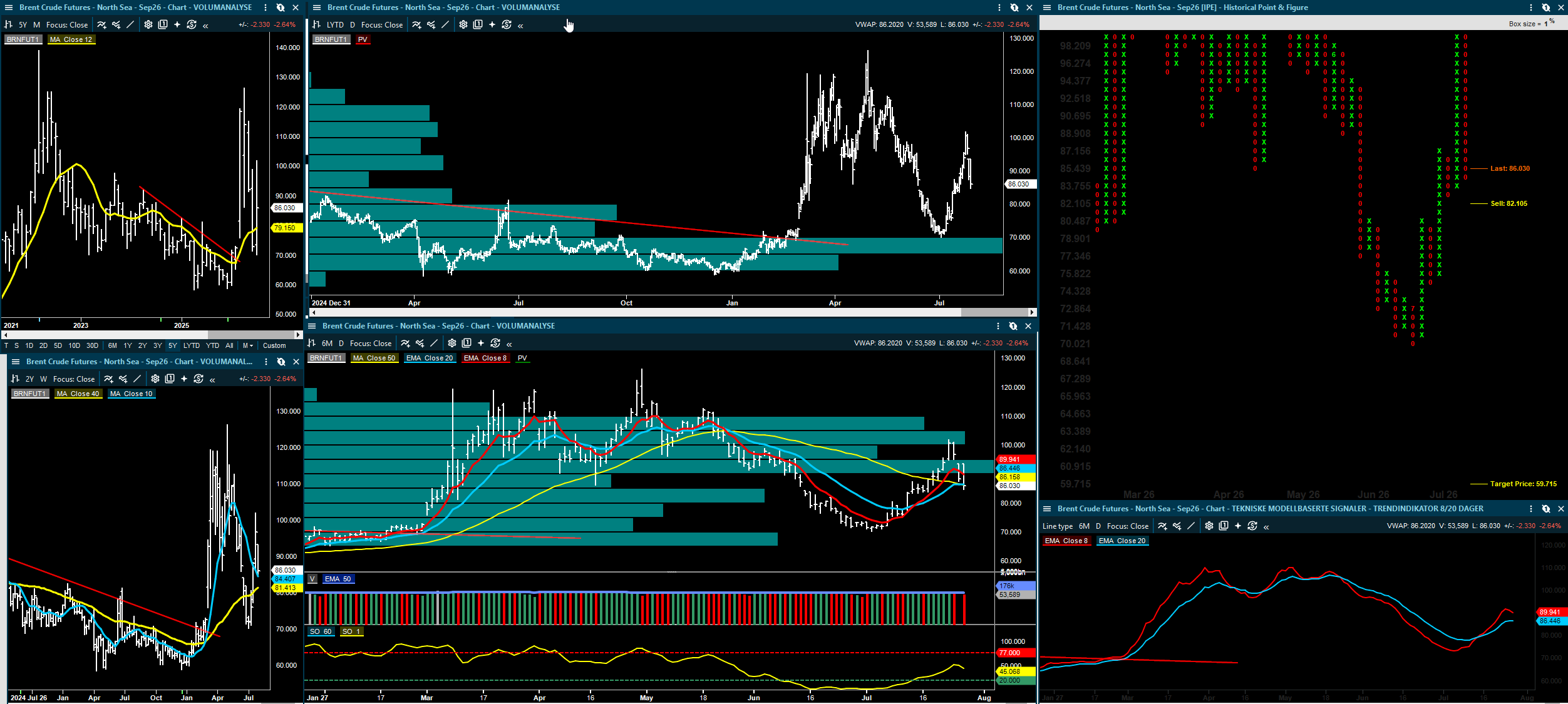Open the M interval dropdown in range bar
The width and height of the screenshot is (1568, 704).
248,346
